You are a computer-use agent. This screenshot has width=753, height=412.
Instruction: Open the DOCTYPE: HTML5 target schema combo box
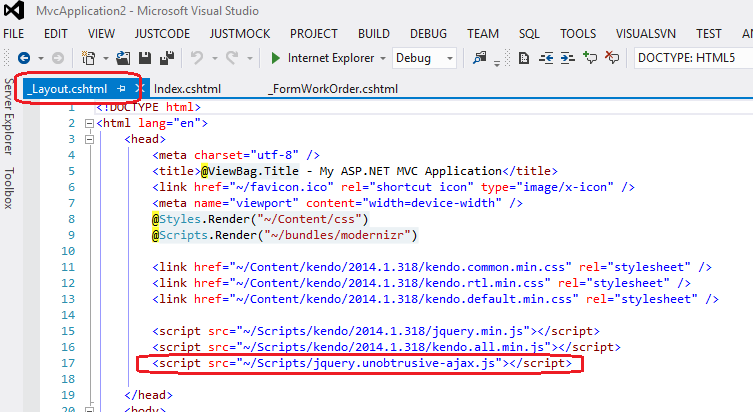point(693,58)
